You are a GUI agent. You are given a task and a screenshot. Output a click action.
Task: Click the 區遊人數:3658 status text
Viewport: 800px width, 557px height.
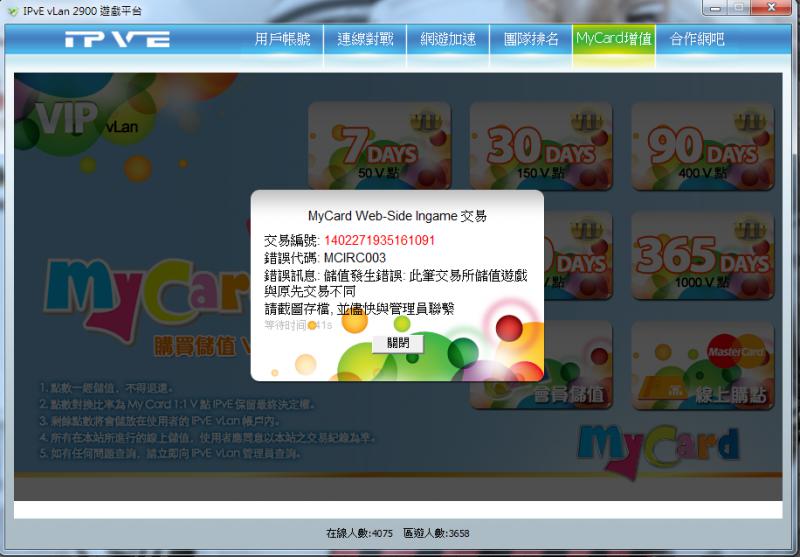pyautogui.click(x=436, y=534)
